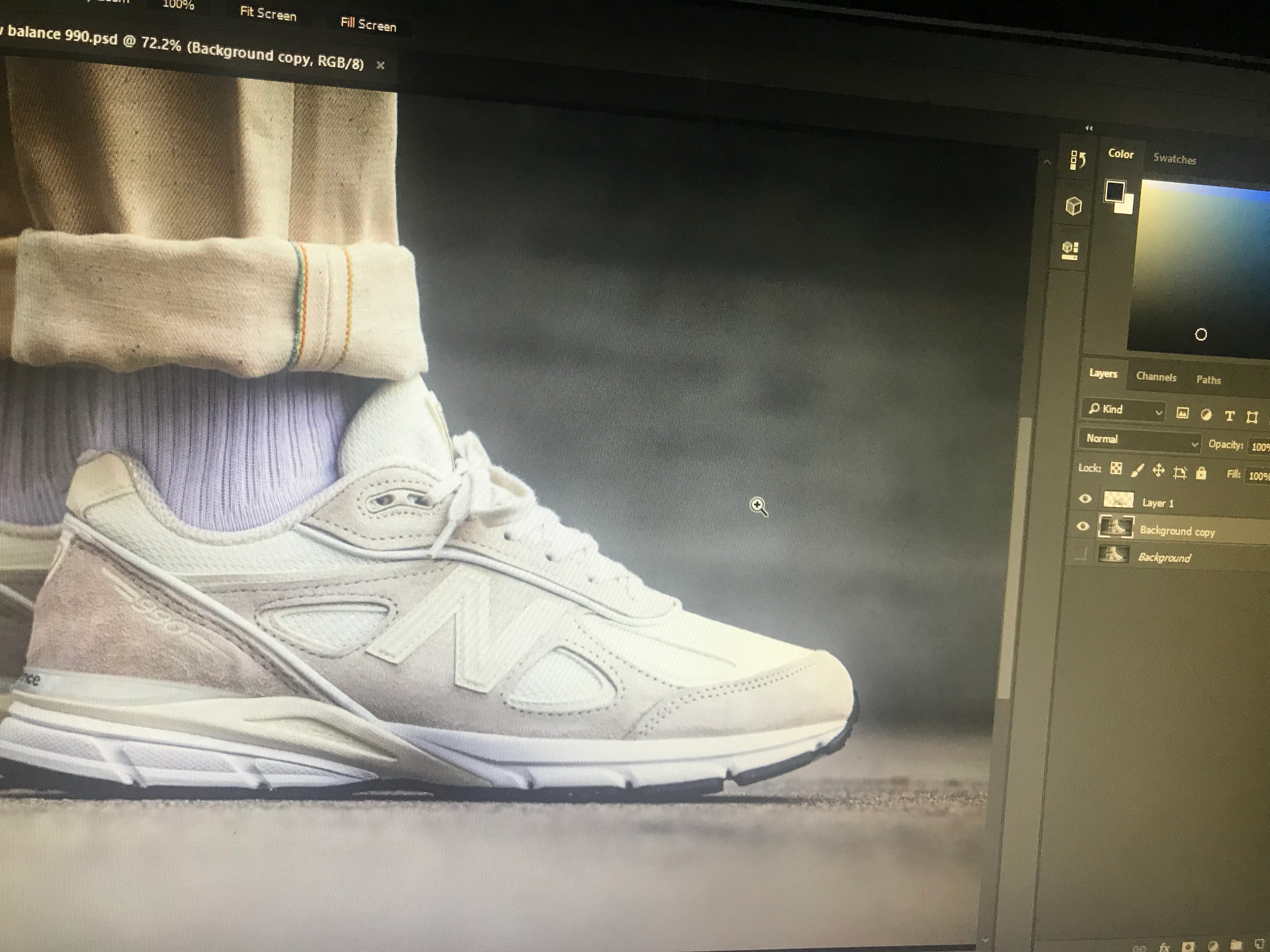Click the Lock all padlock icon
Viewport: 1270px width, 952px height.
click(x=1200, y=473)
